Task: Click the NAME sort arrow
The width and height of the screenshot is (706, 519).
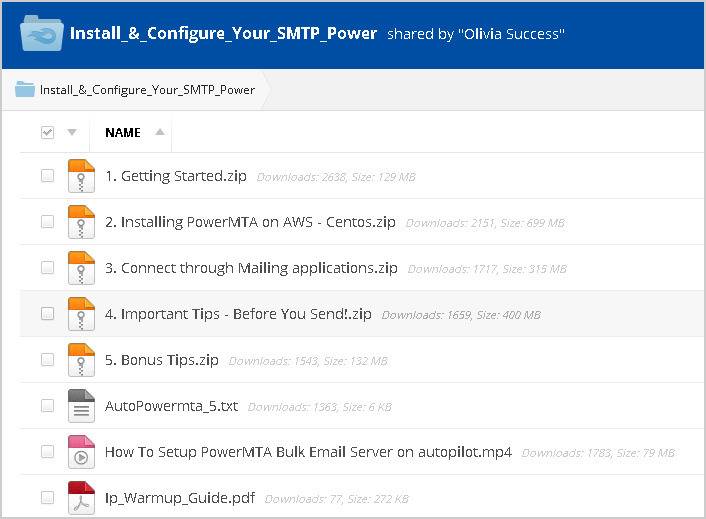Action: tap(160, 132)
